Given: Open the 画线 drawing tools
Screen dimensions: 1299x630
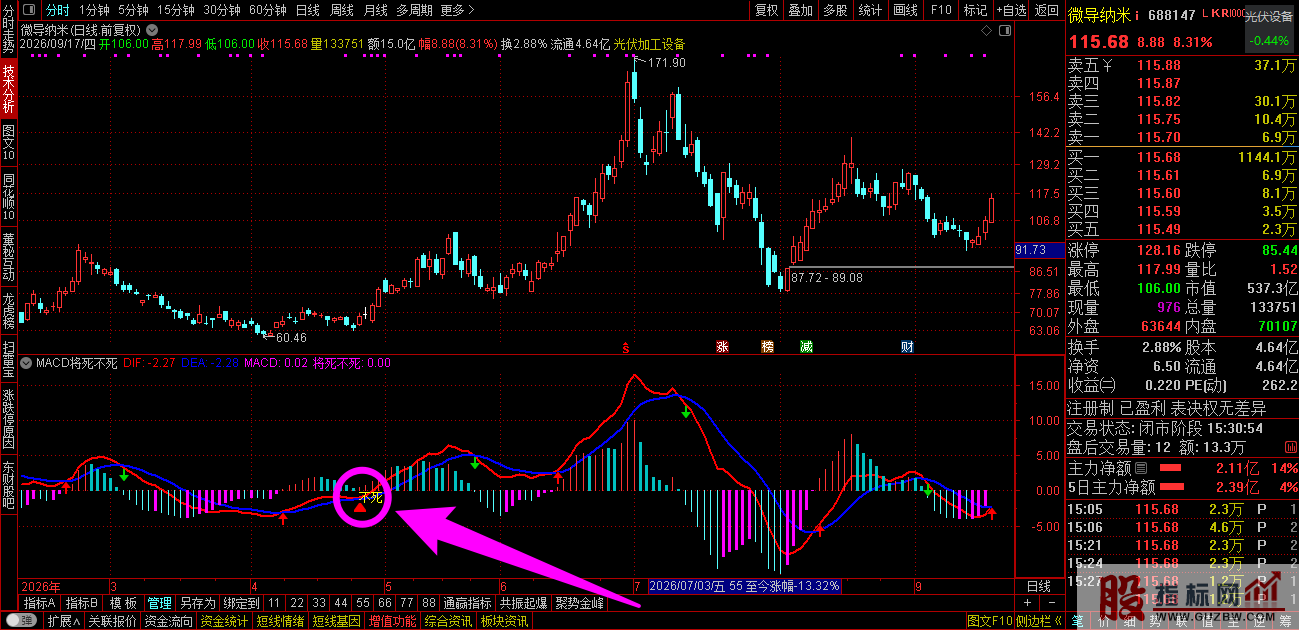Looking at the screenshot, I should pos(905,10).
